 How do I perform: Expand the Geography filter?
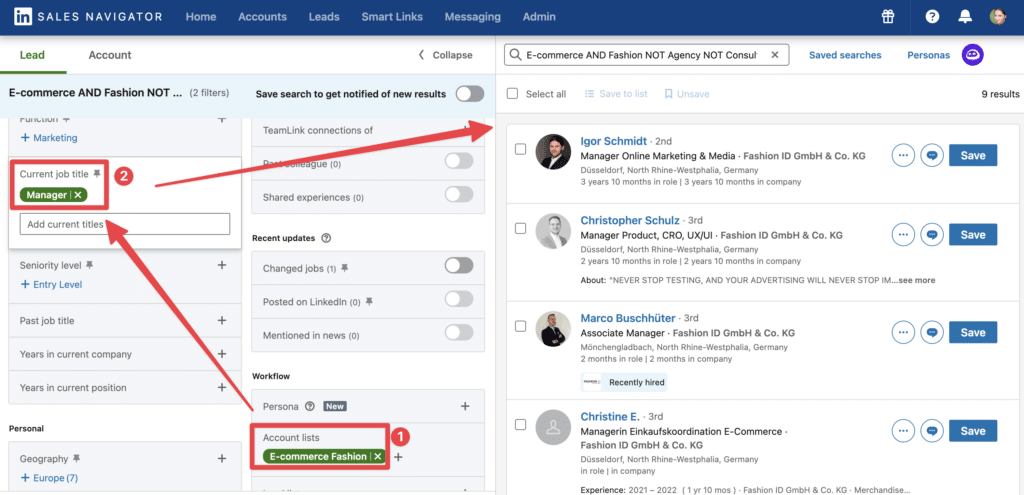tap(222, 458)
